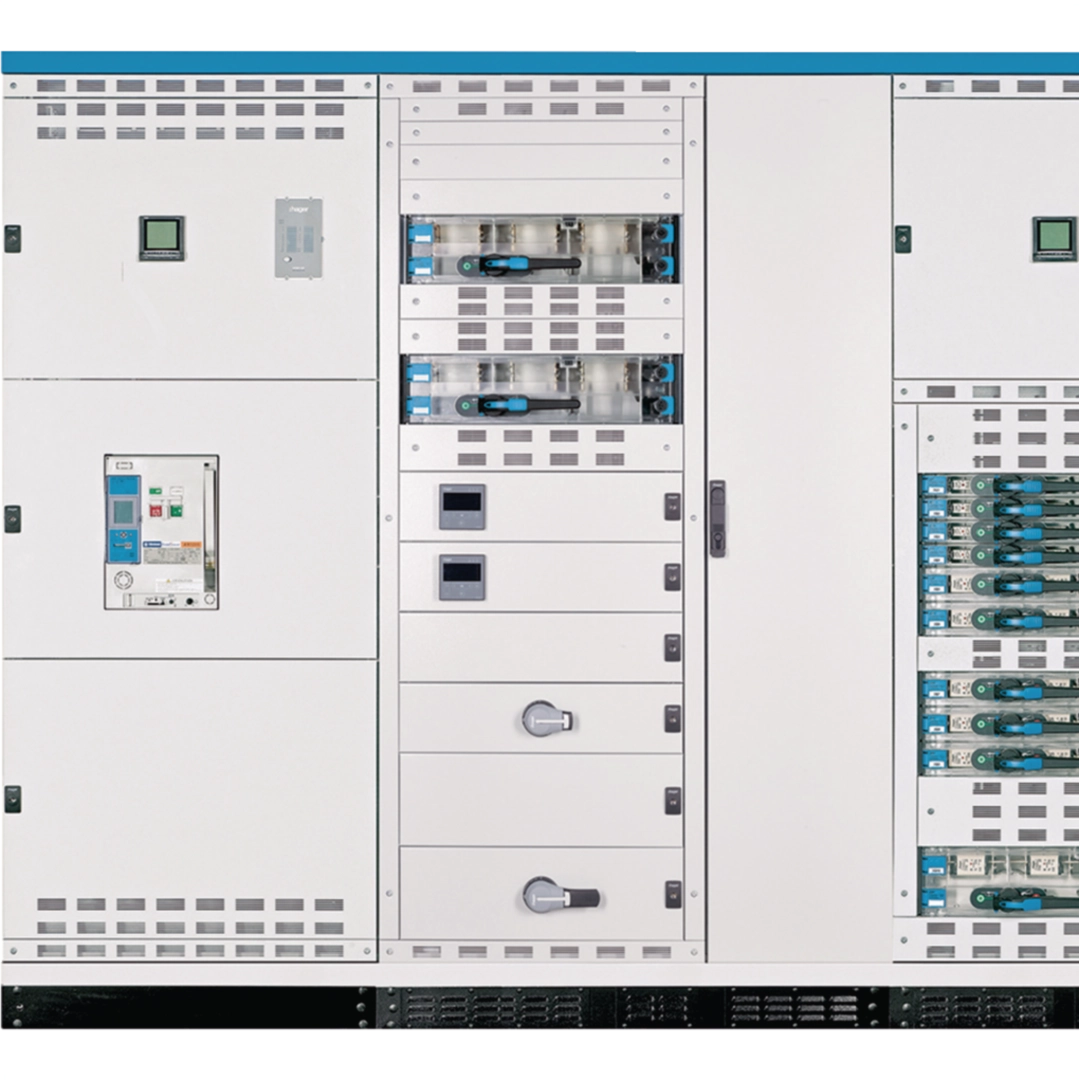Viewport: 1079px width, 1080px height.
Task: Click the bottom door lock on left cabinet
Action: (12, 799)
